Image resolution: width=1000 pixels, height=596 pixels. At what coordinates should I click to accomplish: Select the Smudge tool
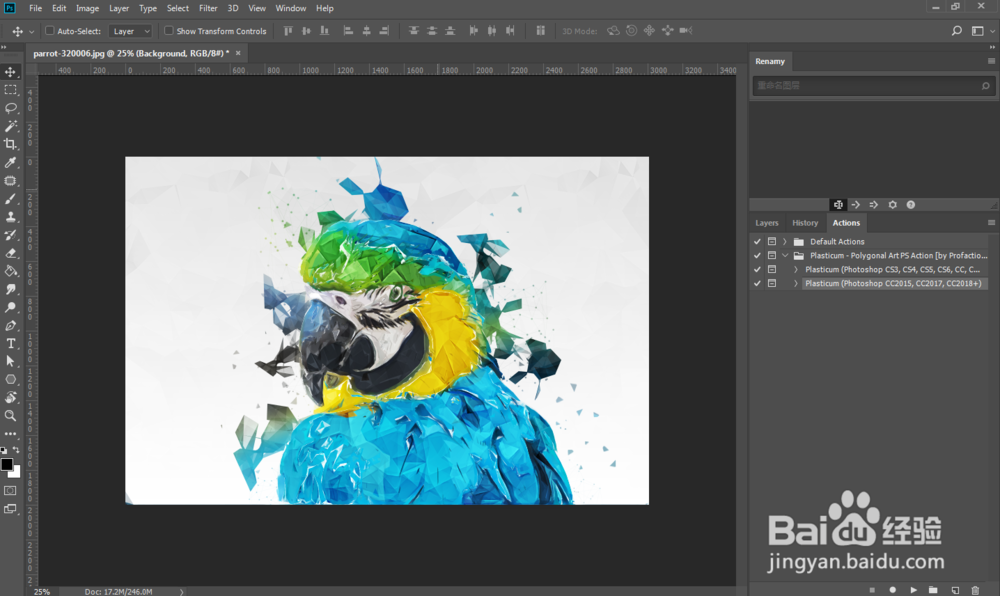click(x=10, y=289)
